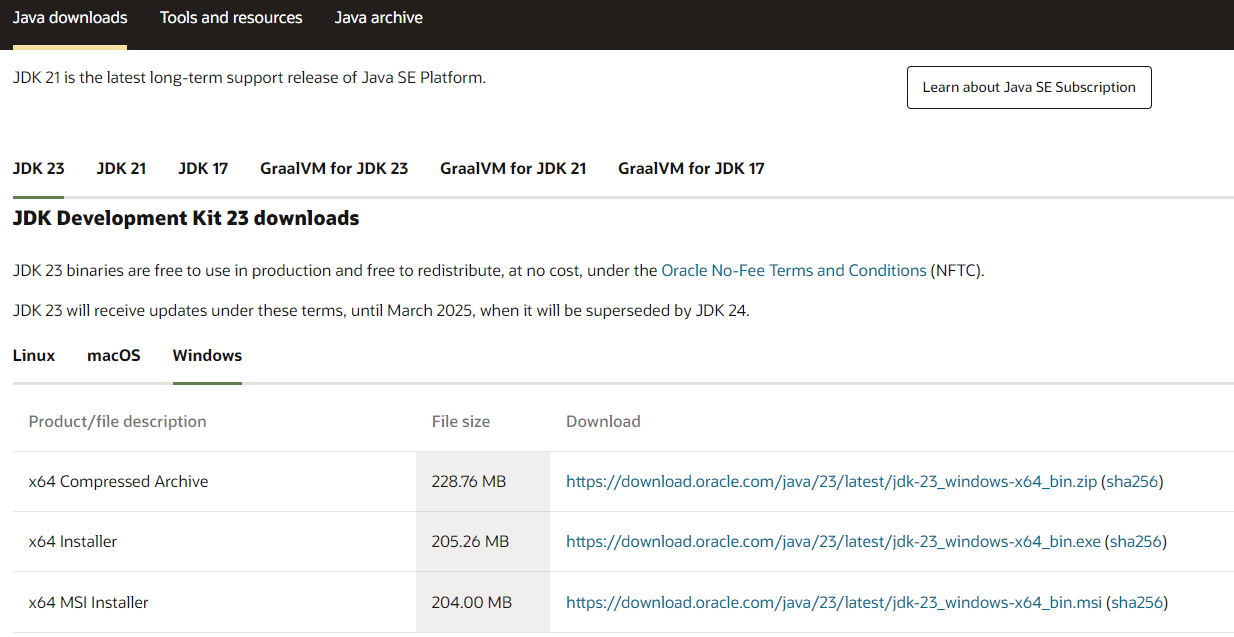Open GraalVM for JDK 17 tab
The width and height of the screenshot is (1234, 637).
point(691,169)
